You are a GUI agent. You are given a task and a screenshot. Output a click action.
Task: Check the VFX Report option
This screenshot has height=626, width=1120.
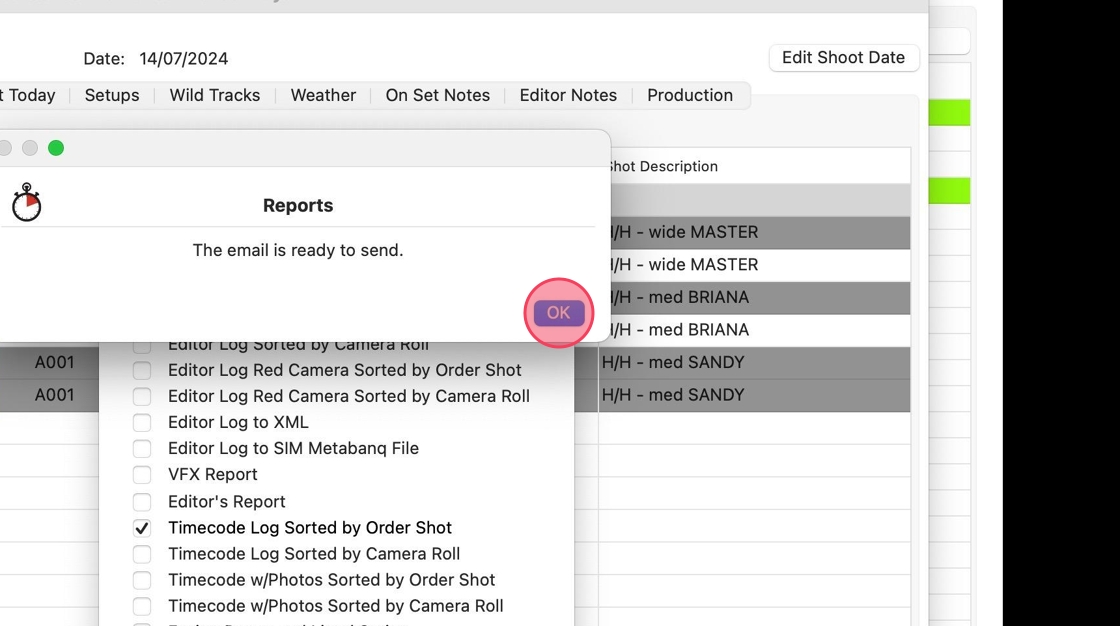coord(142,475)
